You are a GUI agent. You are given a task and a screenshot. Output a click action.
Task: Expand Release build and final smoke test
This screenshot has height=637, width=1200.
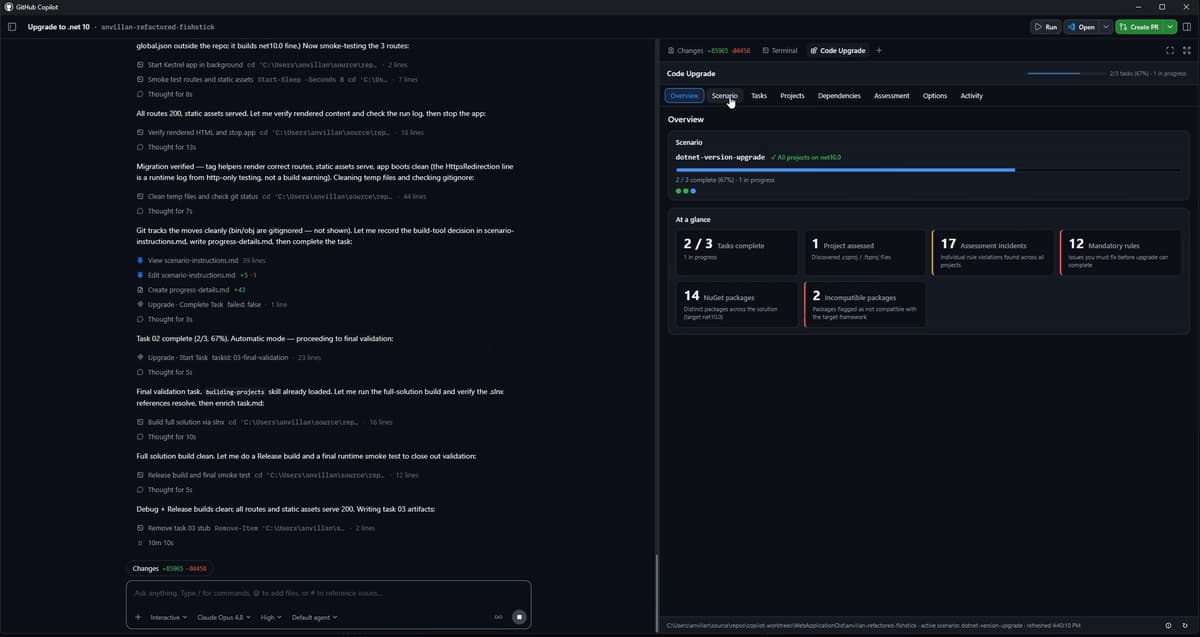pyautogui.click(x=276, y=475)
